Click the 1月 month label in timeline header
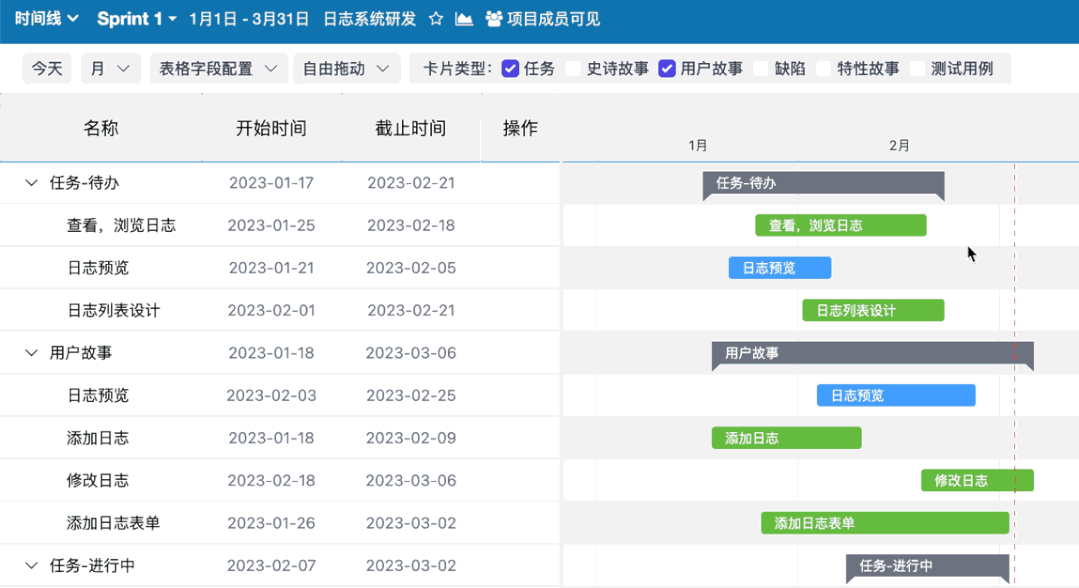 click(x=697, y=145)
